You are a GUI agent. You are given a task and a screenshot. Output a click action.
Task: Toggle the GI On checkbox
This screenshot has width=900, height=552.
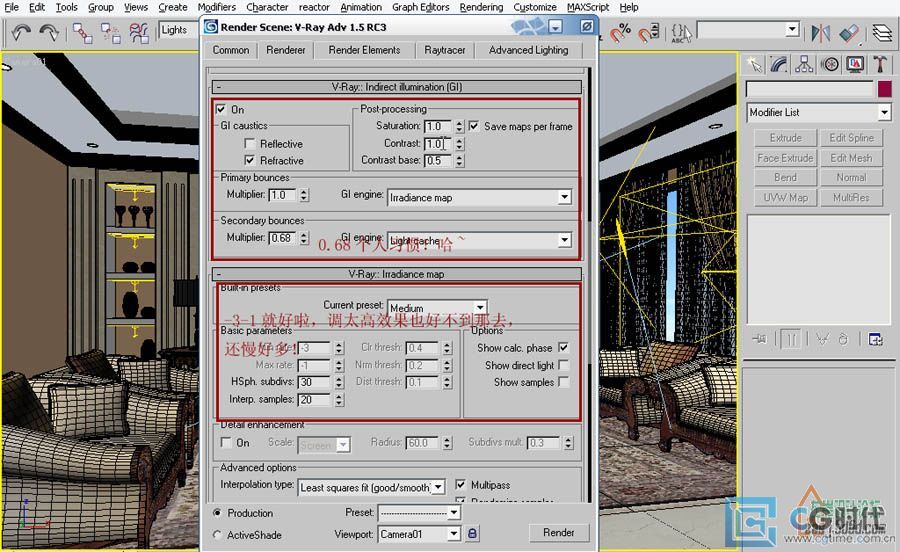tap(221, 109)
